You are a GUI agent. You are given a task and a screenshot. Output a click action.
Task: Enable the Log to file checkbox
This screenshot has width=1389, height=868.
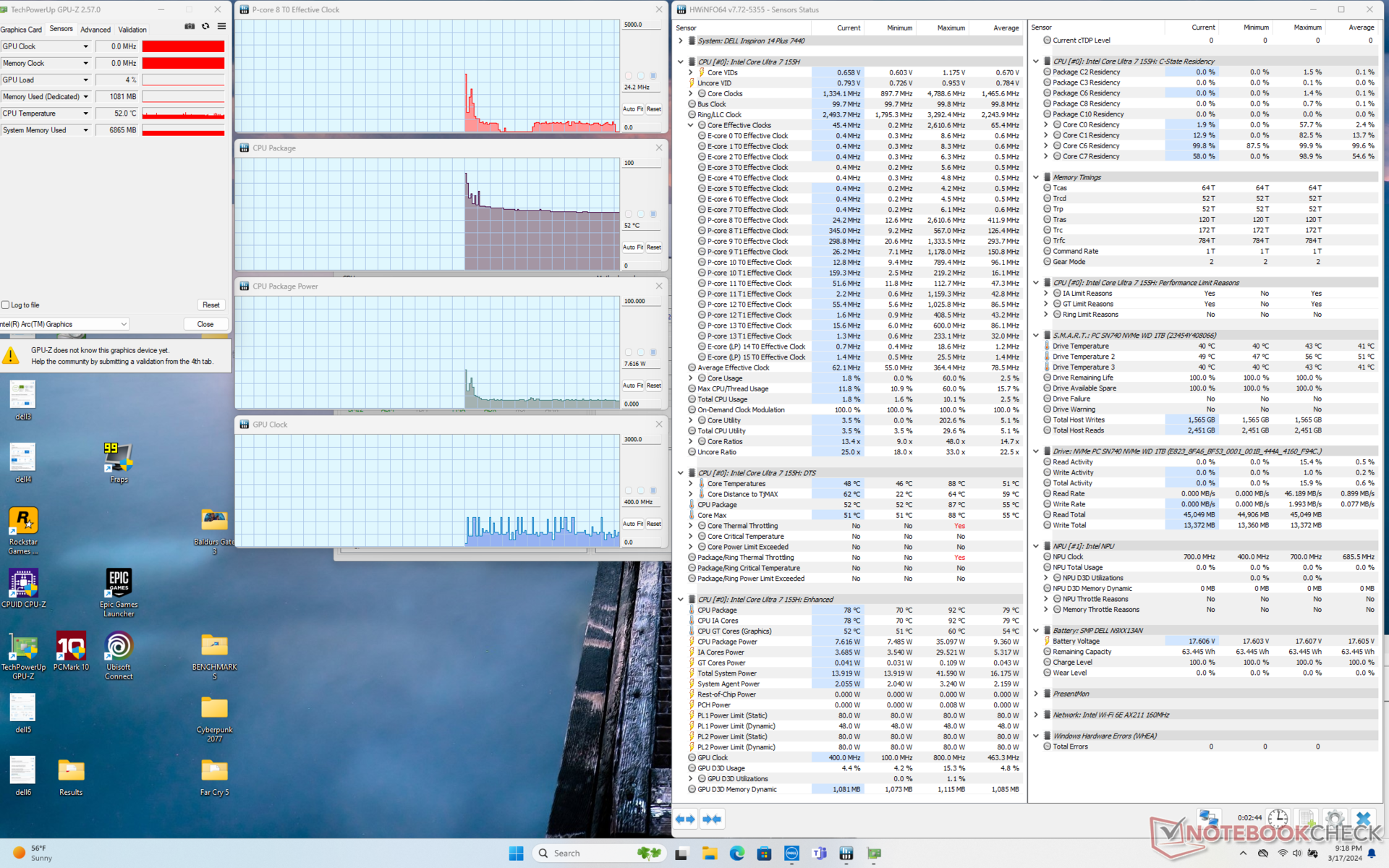pos(6,305)
